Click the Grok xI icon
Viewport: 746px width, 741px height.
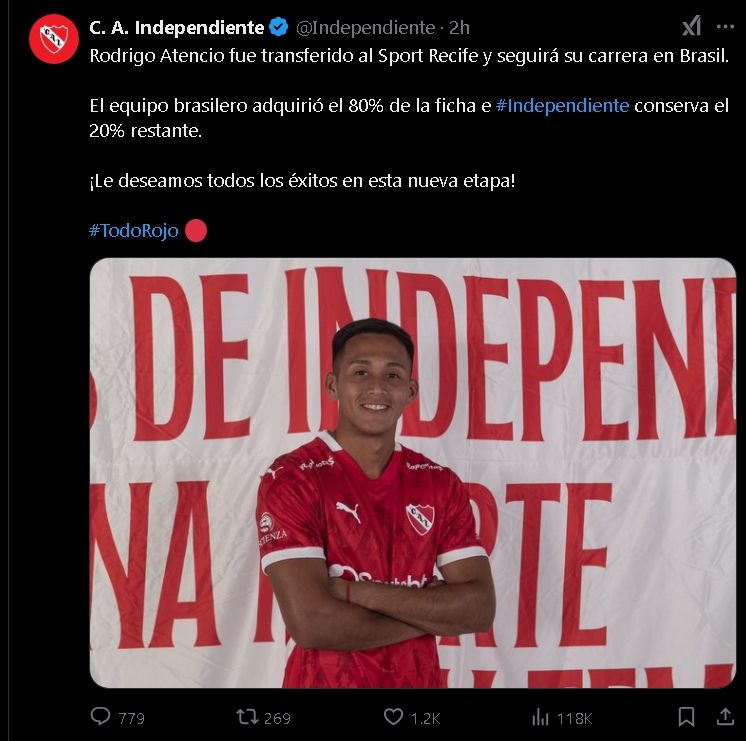tap(691, 26)
